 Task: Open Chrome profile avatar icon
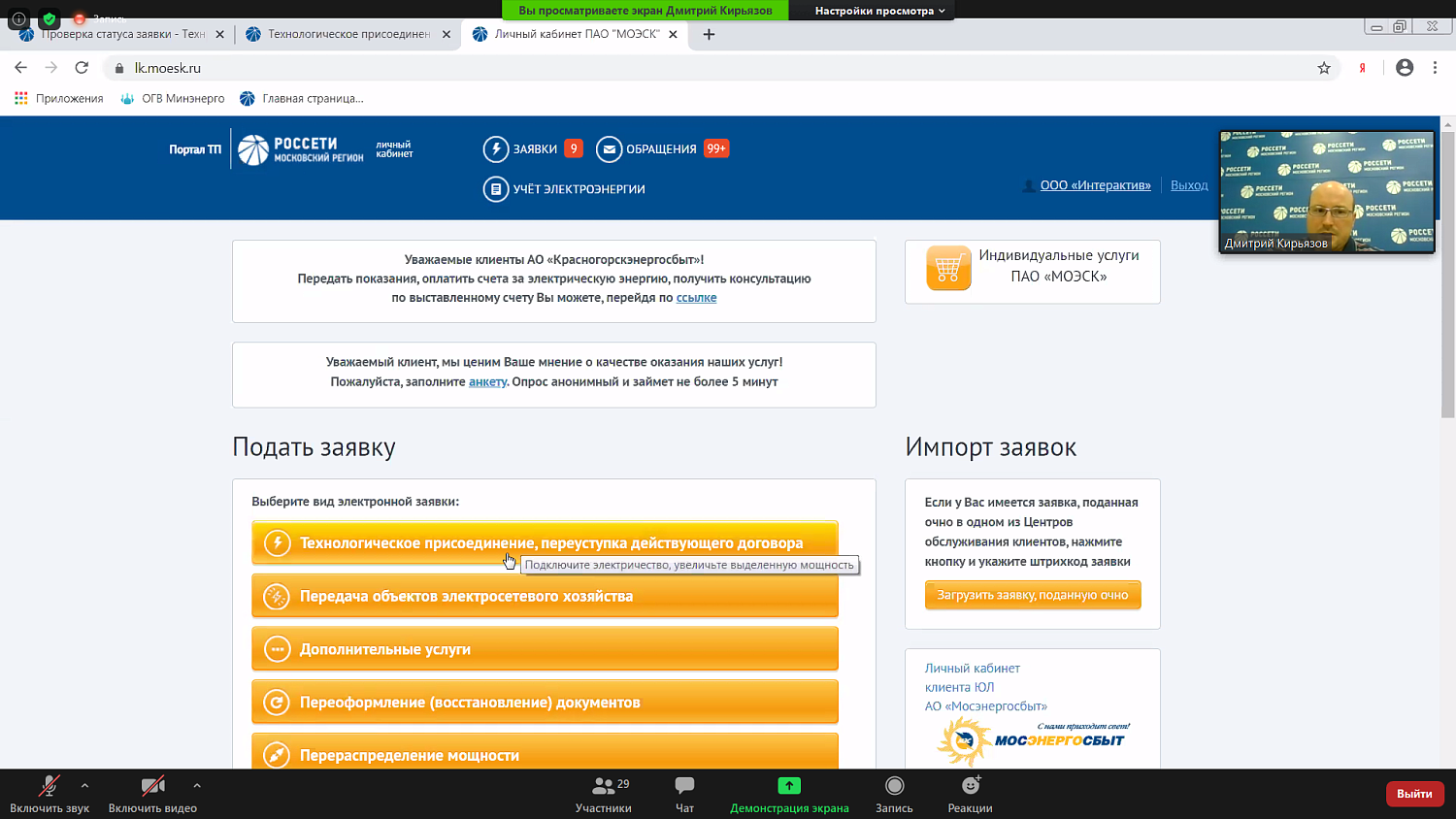click(x=1405, y=68)
